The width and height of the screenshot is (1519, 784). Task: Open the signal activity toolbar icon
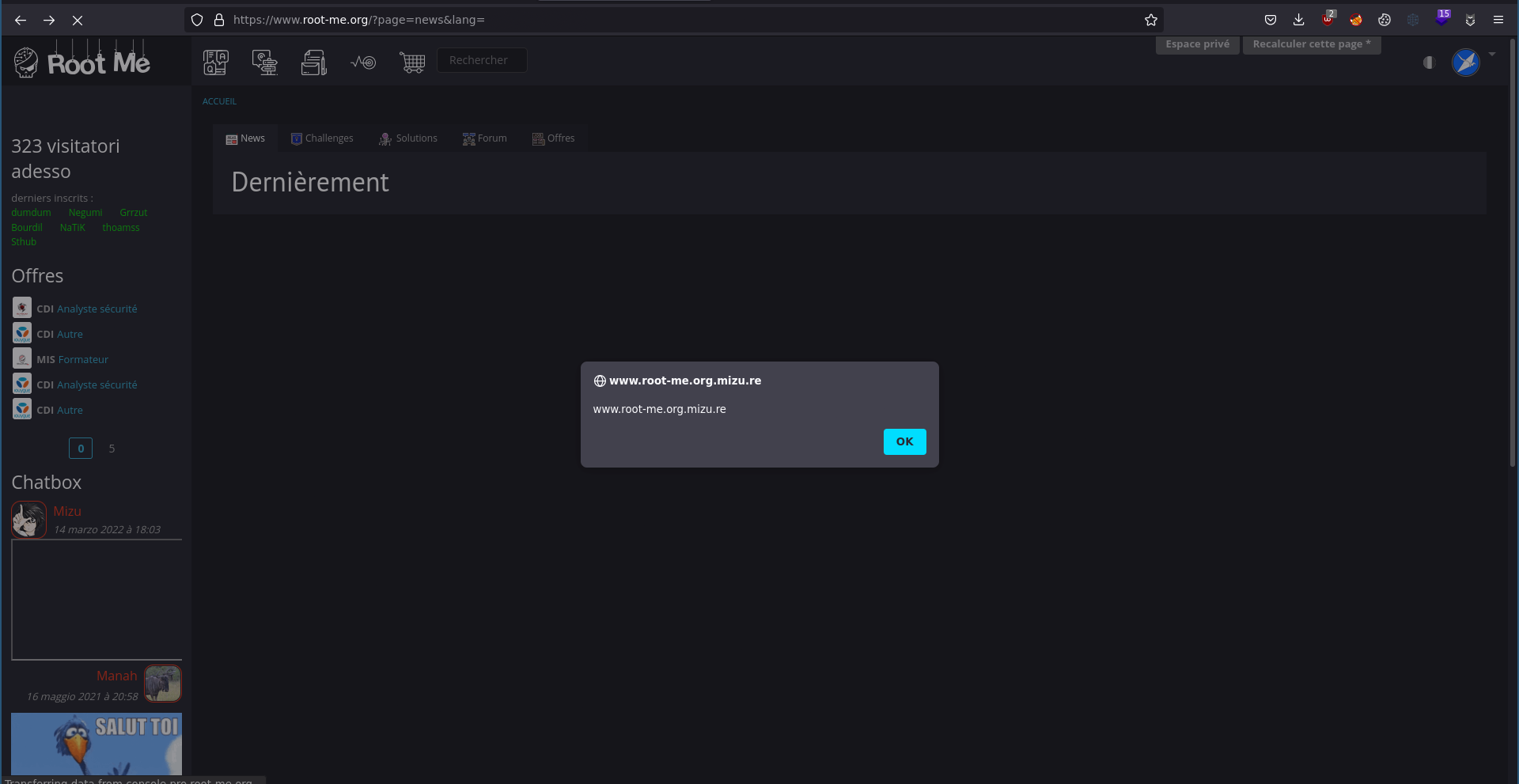363,62
